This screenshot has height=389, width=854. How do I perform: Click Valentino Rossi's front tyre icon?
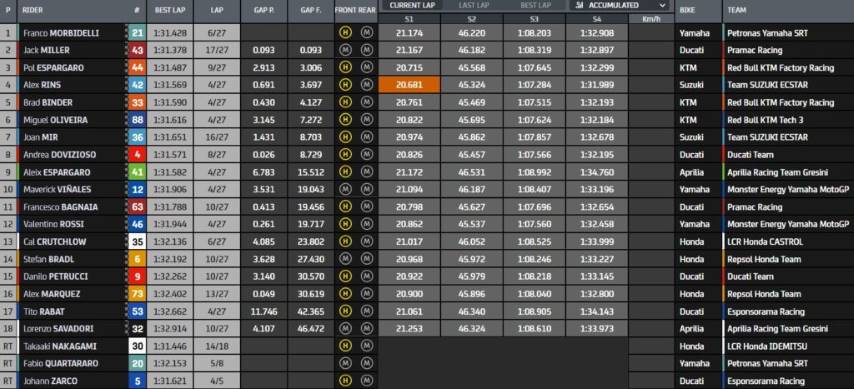[x=344, y=224]
